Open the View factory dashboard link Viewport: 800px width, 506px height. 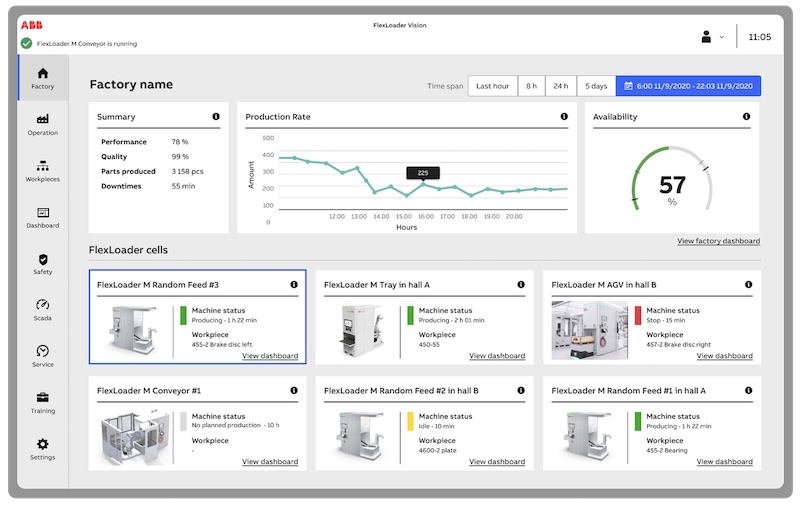718,241
